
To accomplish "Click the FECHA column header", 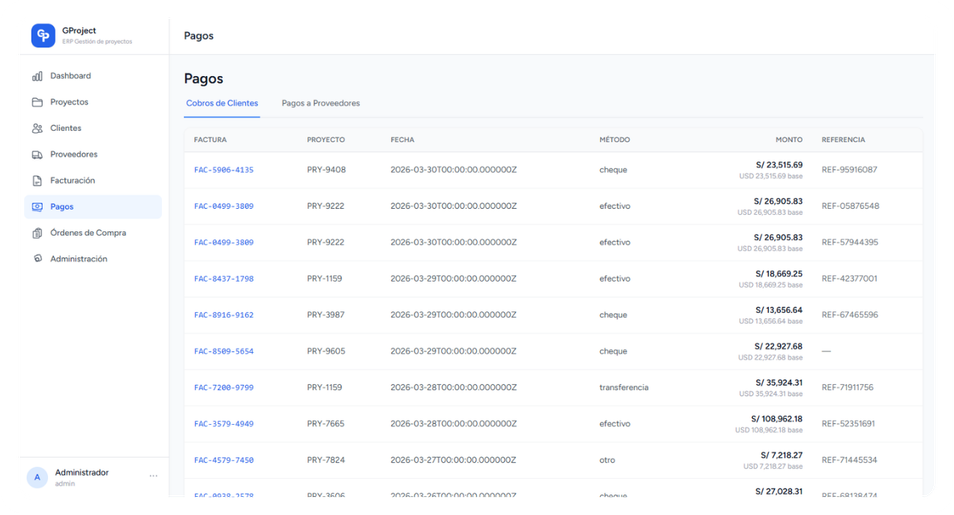I will point(402,140).
